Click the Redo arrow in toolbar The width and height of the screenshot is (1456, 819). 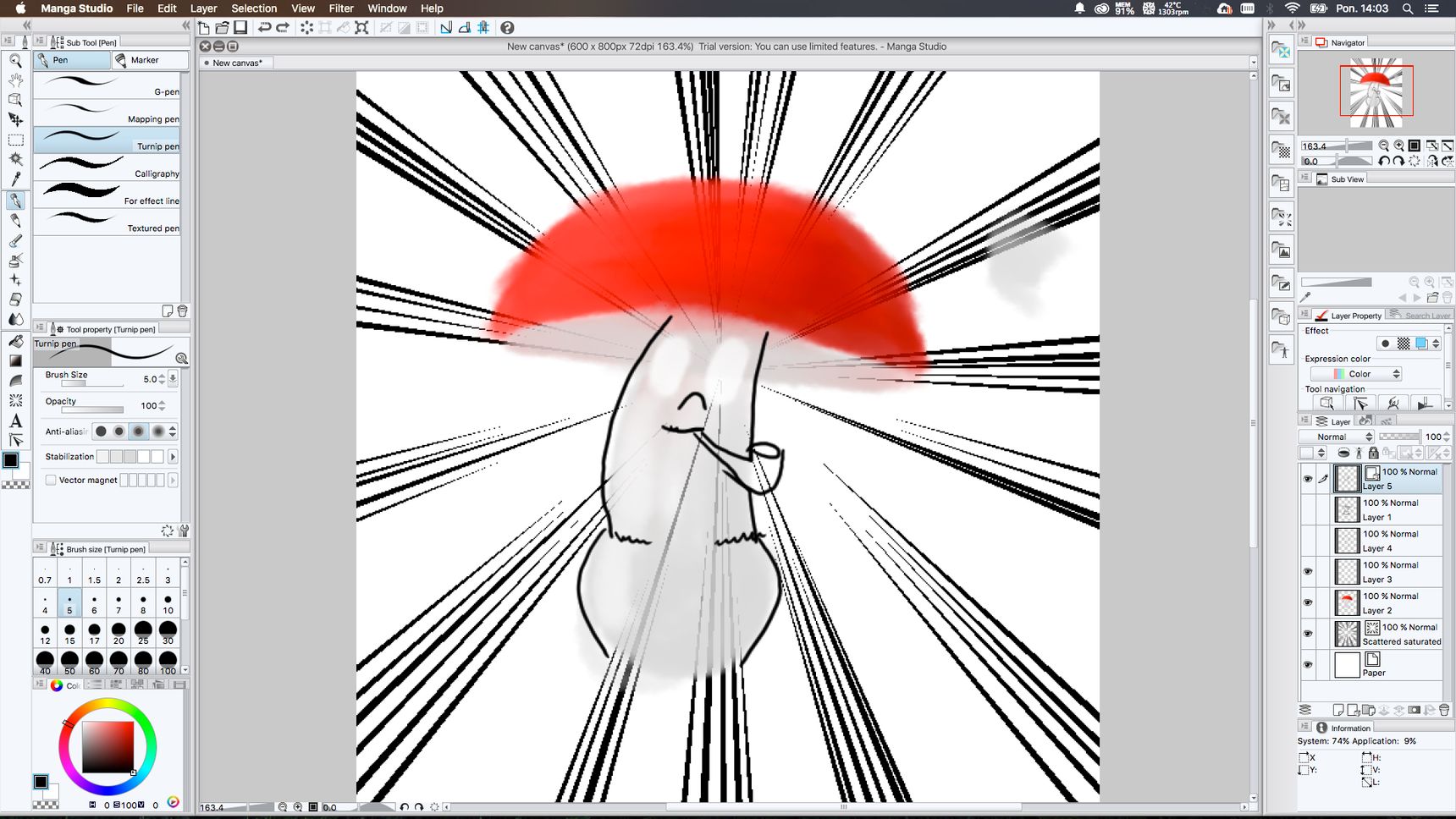283,28
